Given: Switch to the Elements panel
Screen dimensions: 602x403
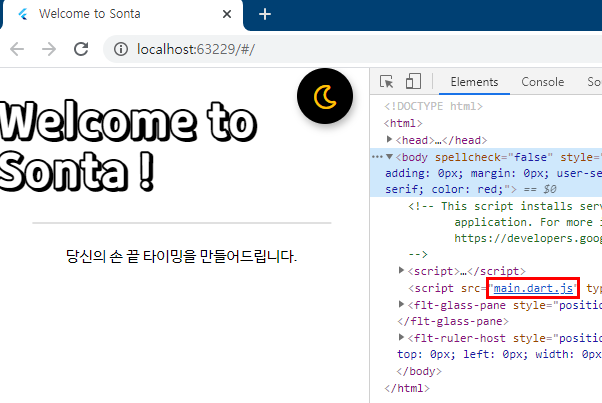Looking at the screenshot, I should 474,82.
